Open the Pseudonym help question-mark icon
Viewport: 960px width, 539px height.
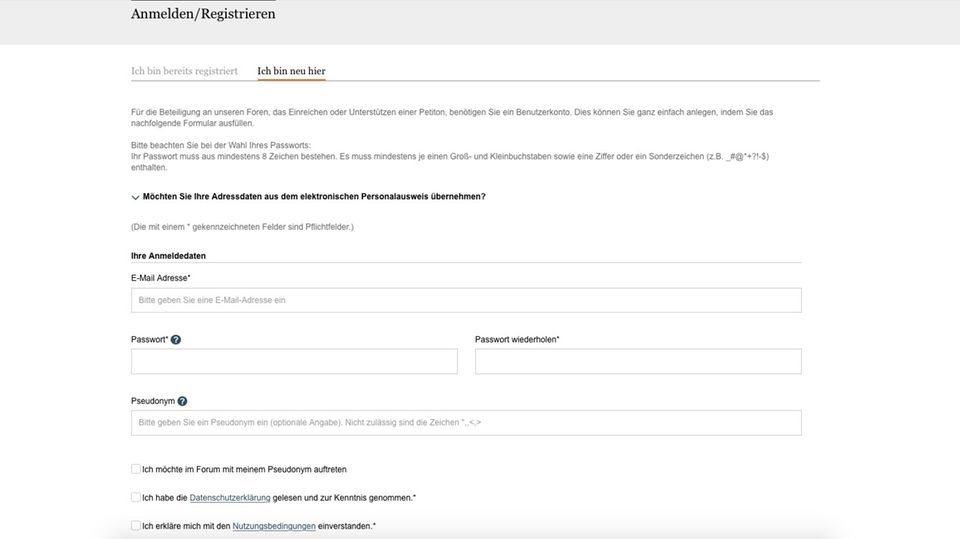pos(182,401)
